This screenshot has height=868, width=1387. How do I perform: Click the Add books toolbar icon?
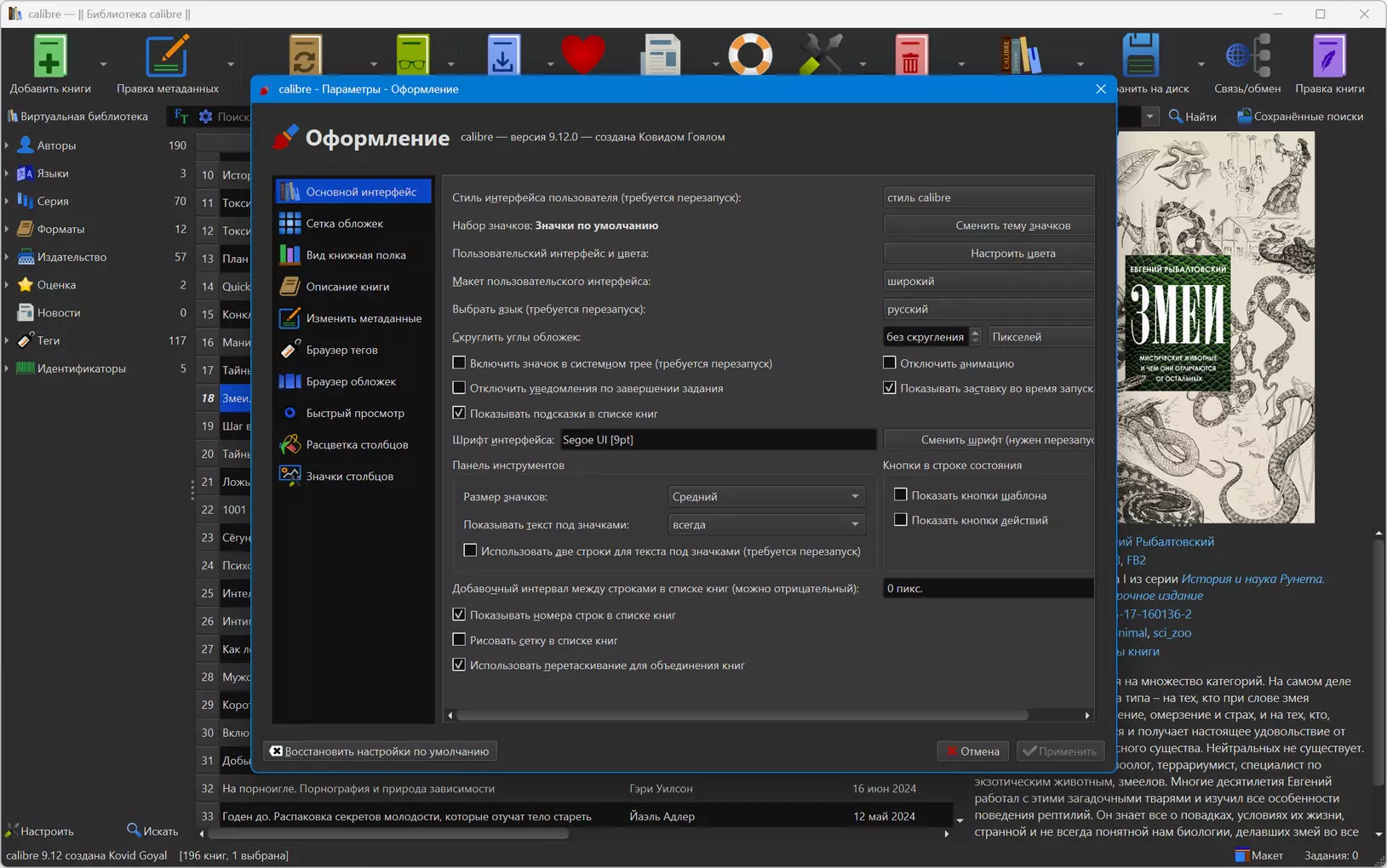coord(49,56)
